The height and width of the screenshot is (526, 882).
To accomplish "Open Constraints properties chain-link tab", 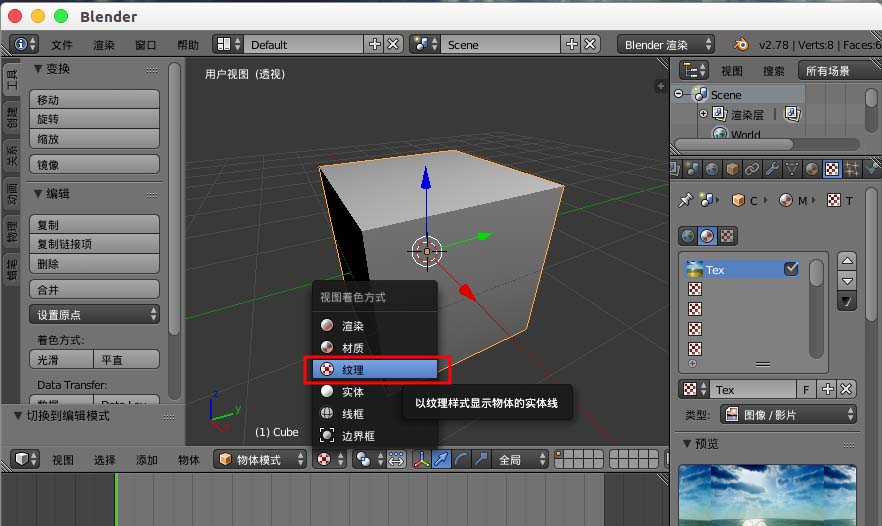I will pyautogui.click(x=752, y=169).
